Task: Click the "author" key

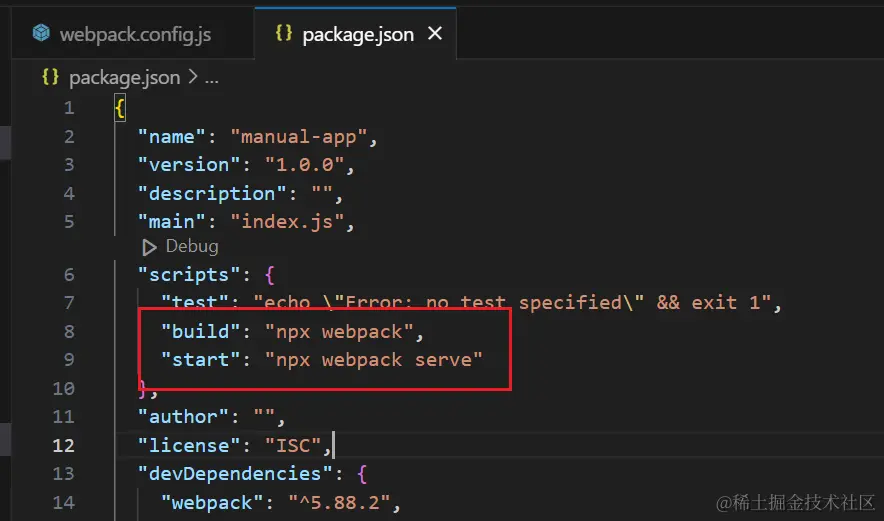Action: point(184,417)
